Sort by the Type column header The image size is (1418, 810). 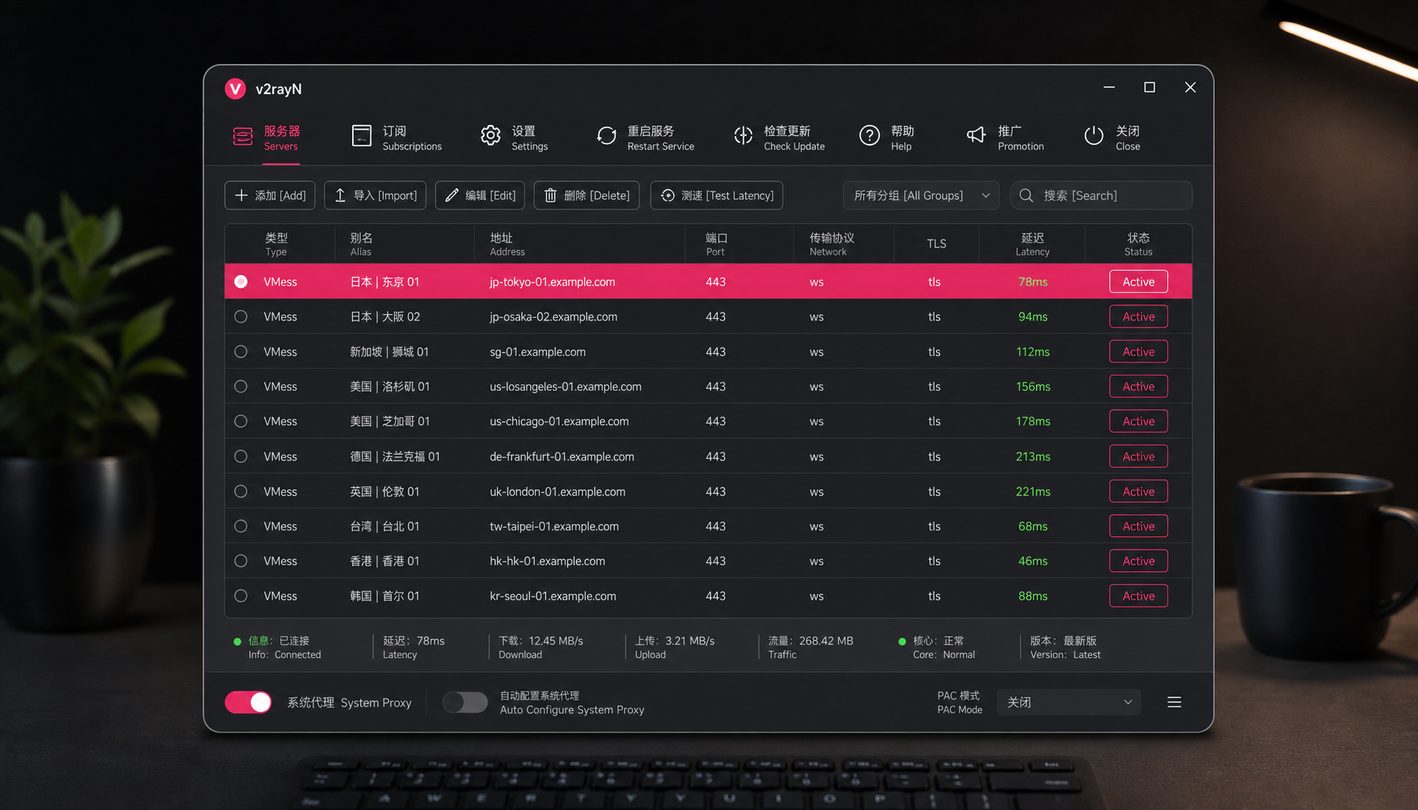[x=276, y=244]
